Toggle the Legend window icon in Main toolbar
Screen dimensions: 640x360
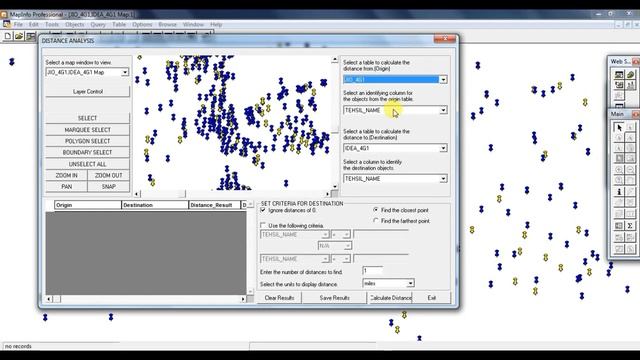pos(619,226)
